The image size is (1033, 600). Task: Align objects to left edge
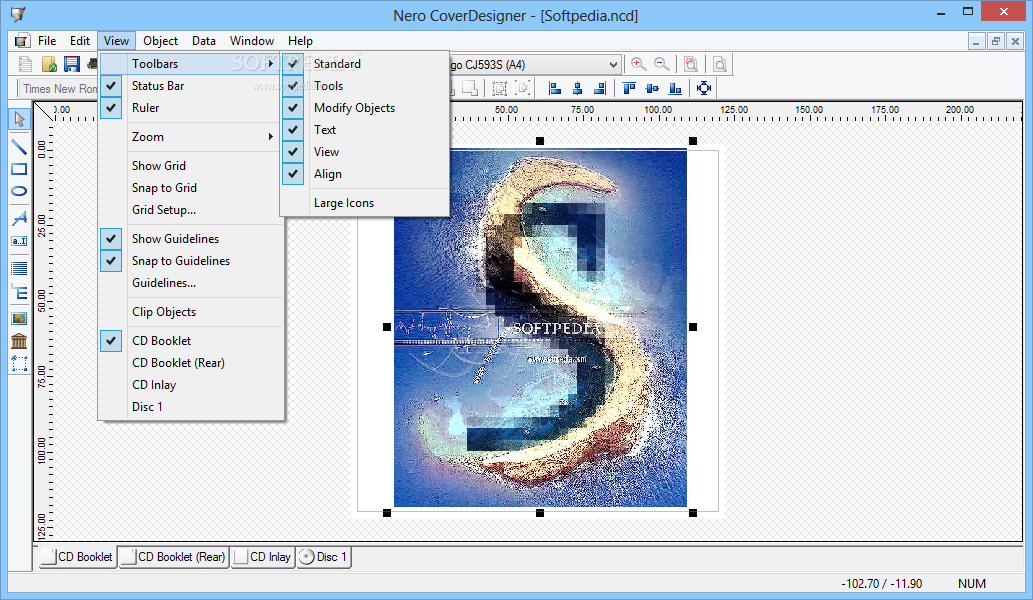555,88
